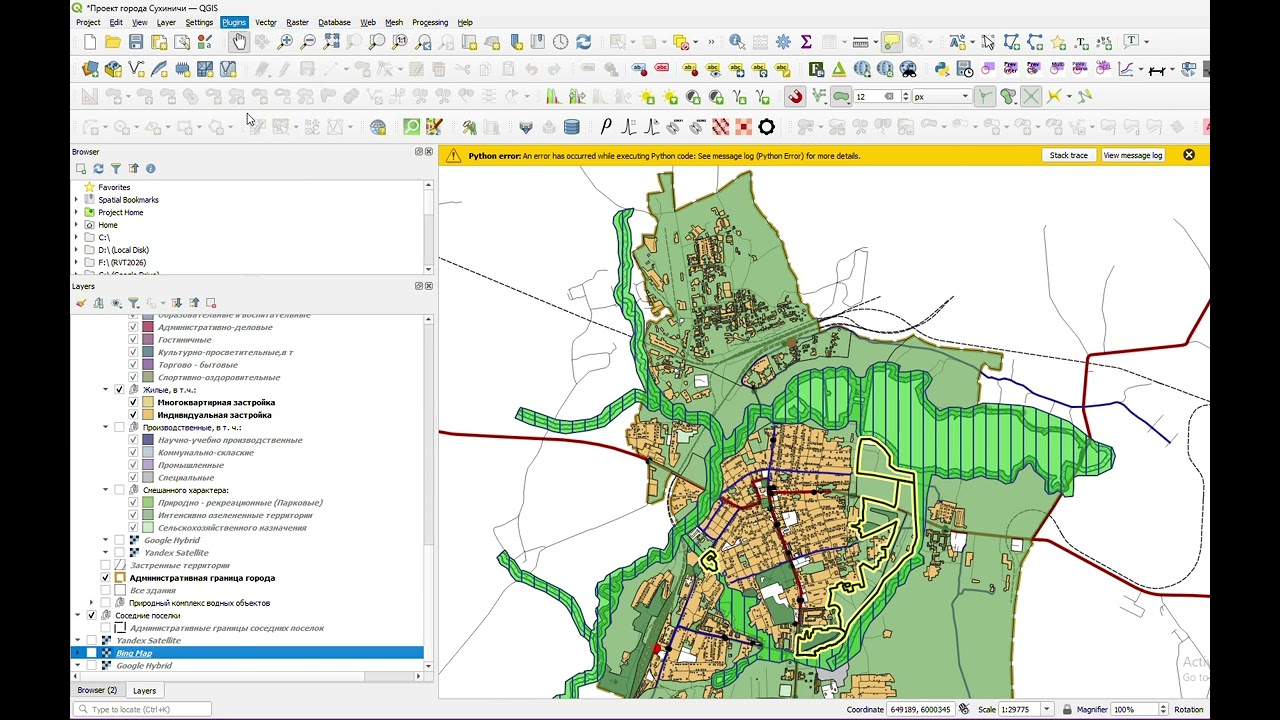Click the Open Project folder icon

tap(113, 42)
